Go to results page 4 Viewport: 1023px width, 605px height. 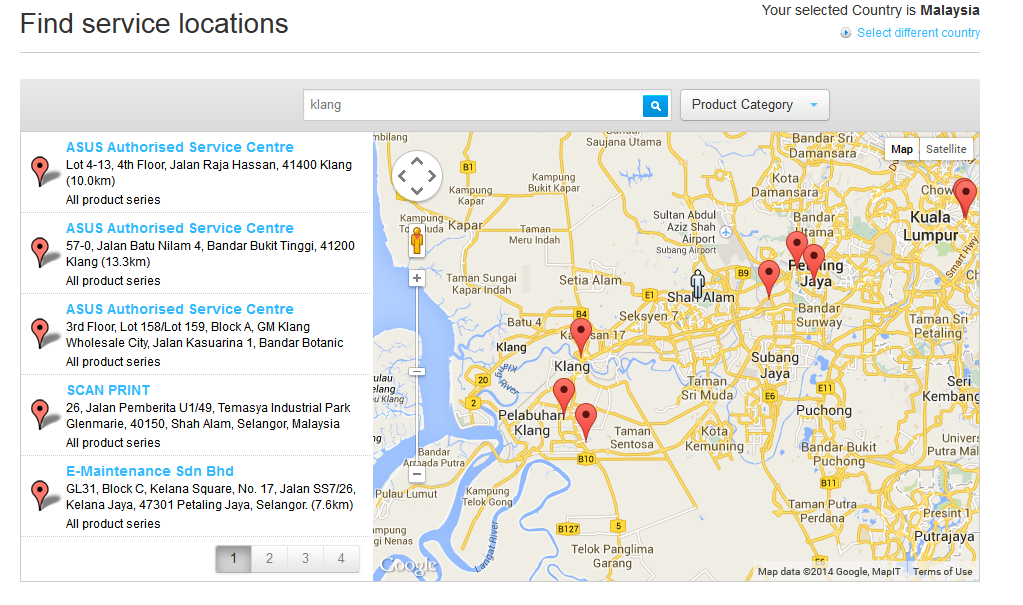(x=341, y=559)
